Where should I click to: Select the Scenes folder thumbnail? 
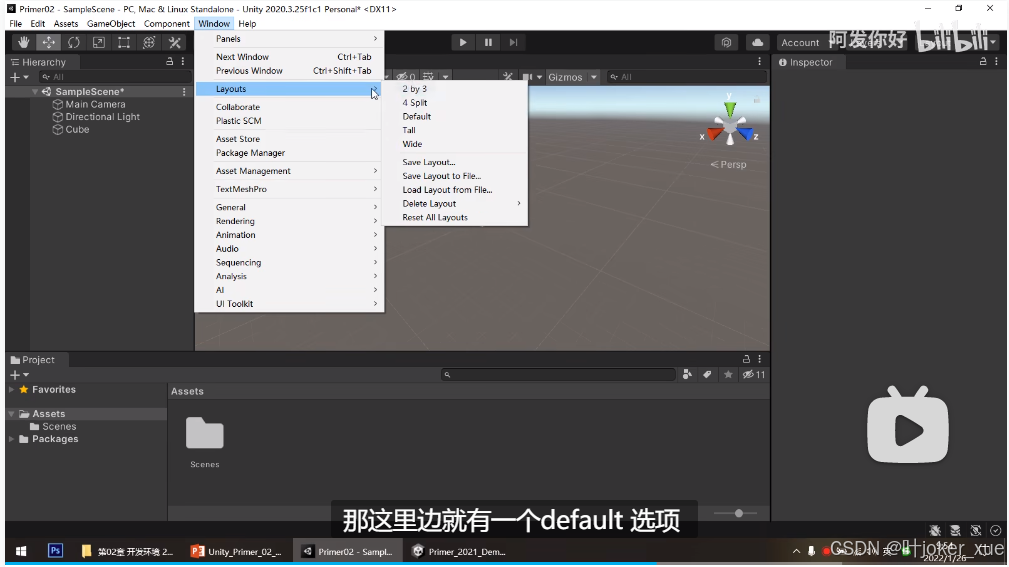(x=205, y=433)
